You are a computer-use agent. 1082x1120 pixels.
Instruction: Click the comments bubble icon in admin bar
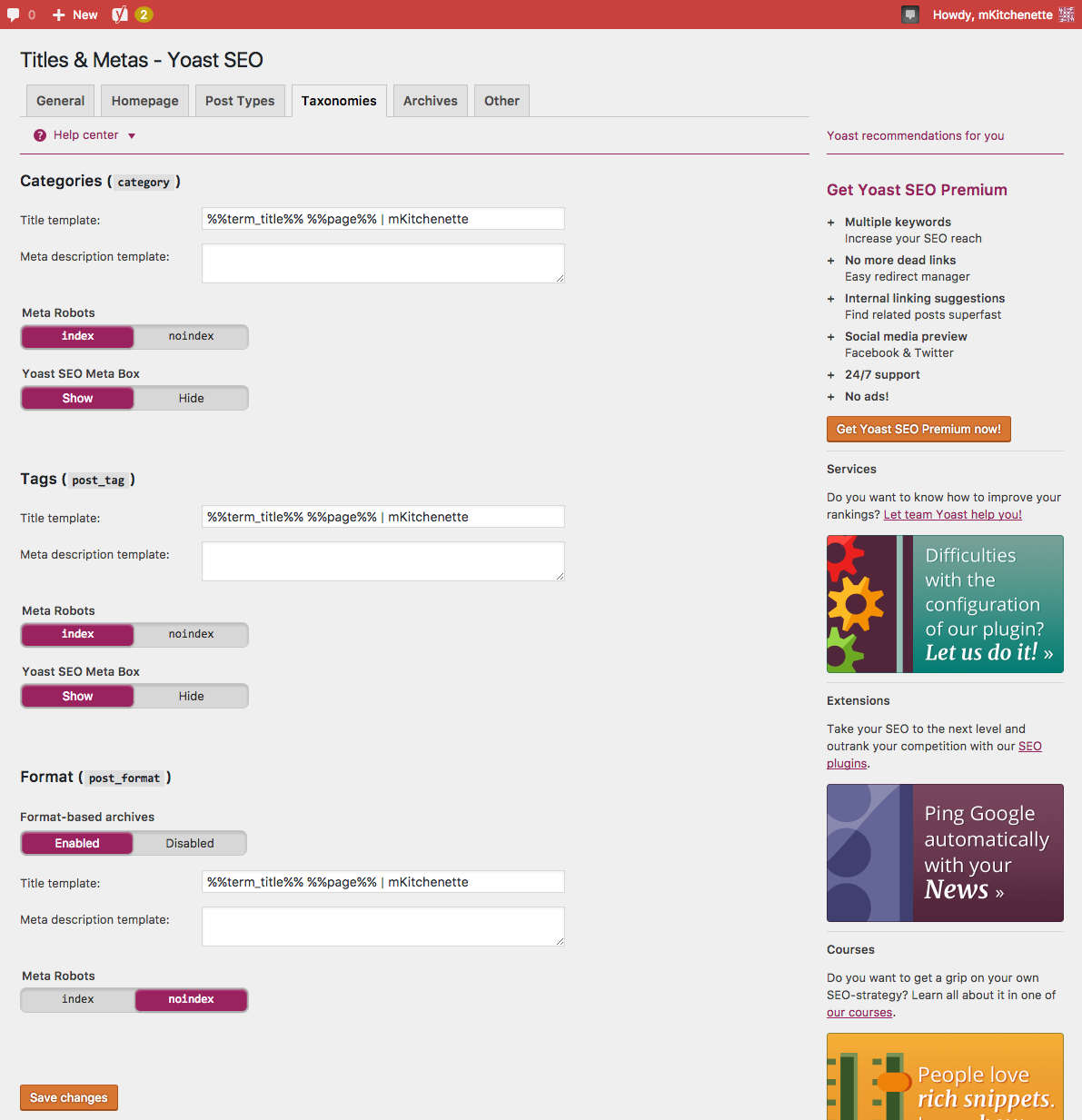click(x=14, y=15)
